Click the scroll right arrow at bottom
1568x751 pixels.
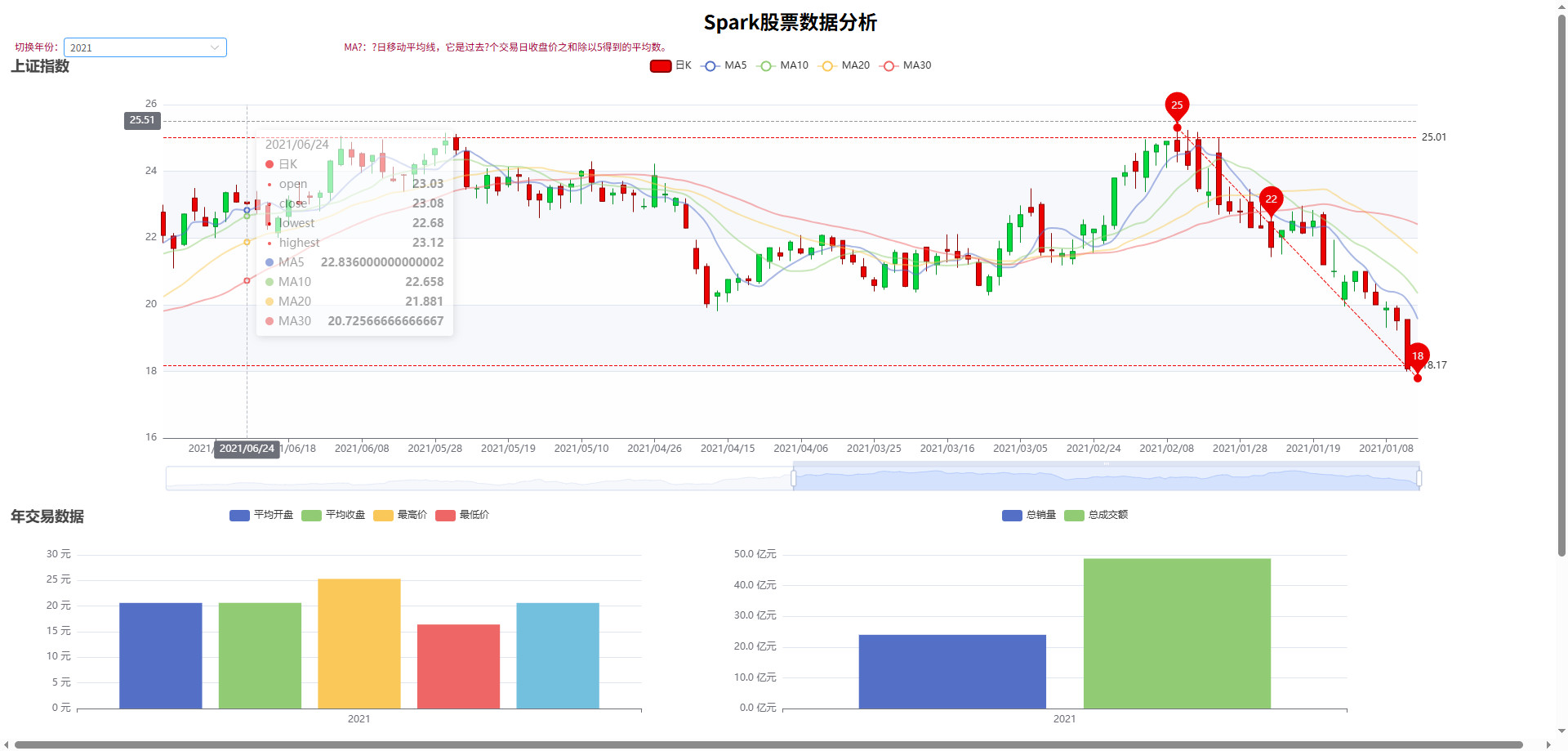(1548, 744)
